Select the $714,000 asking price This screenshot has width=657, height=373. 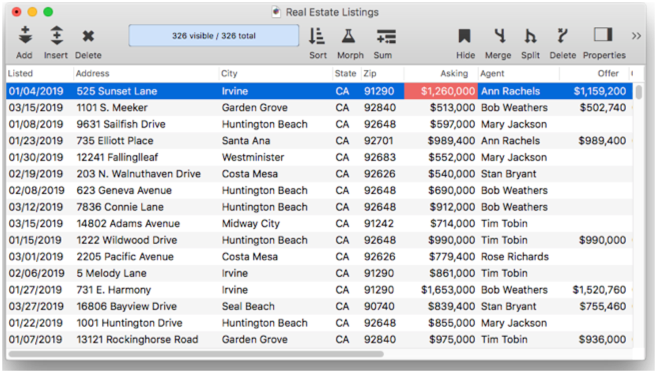(453, 224)
